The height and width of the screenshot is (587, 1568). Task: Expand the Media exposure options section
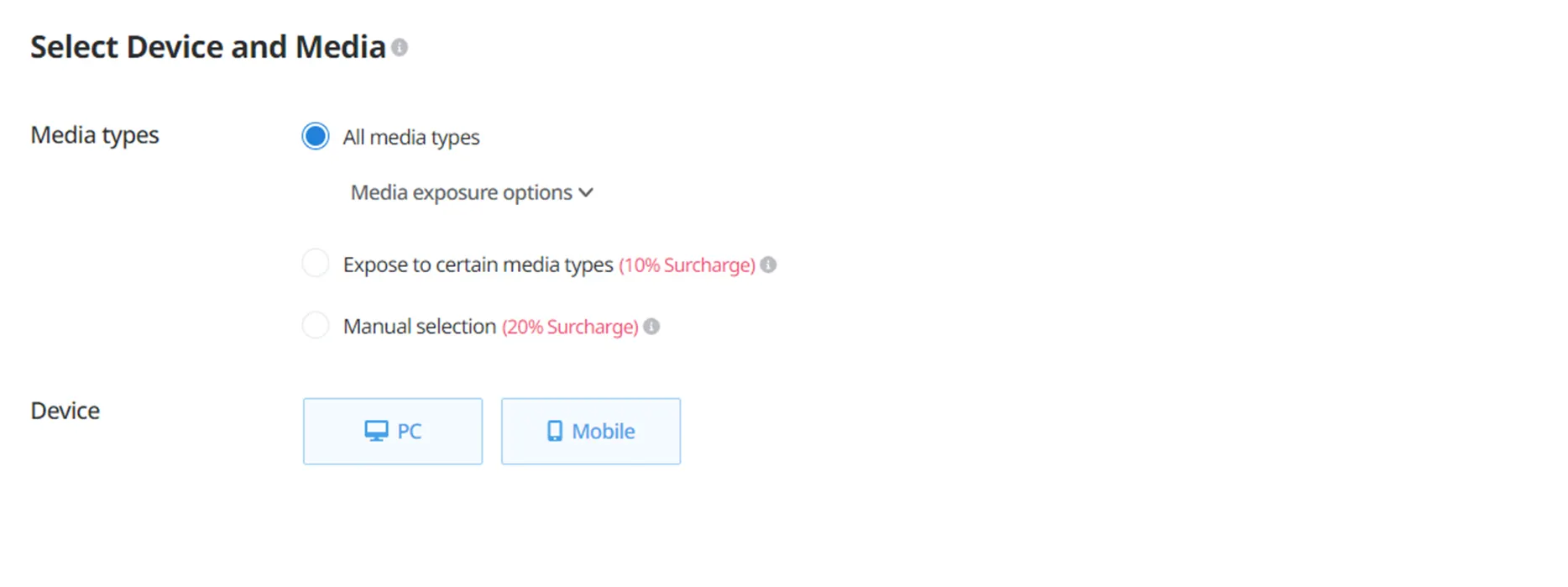(x=461, y=193)
